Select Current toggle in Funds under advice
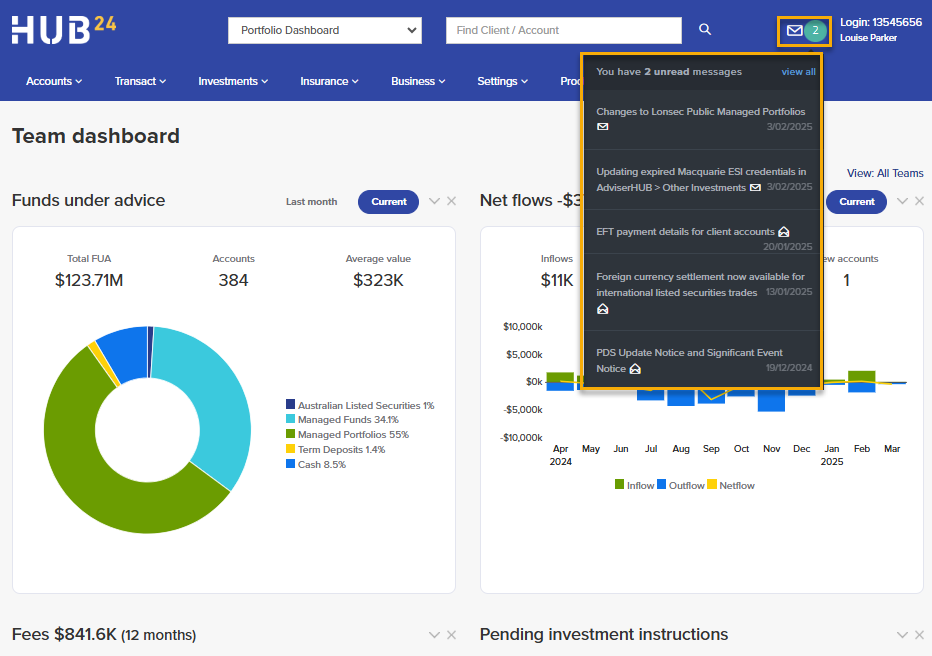This screenshot has height=656, width=932. coord(389,202)
